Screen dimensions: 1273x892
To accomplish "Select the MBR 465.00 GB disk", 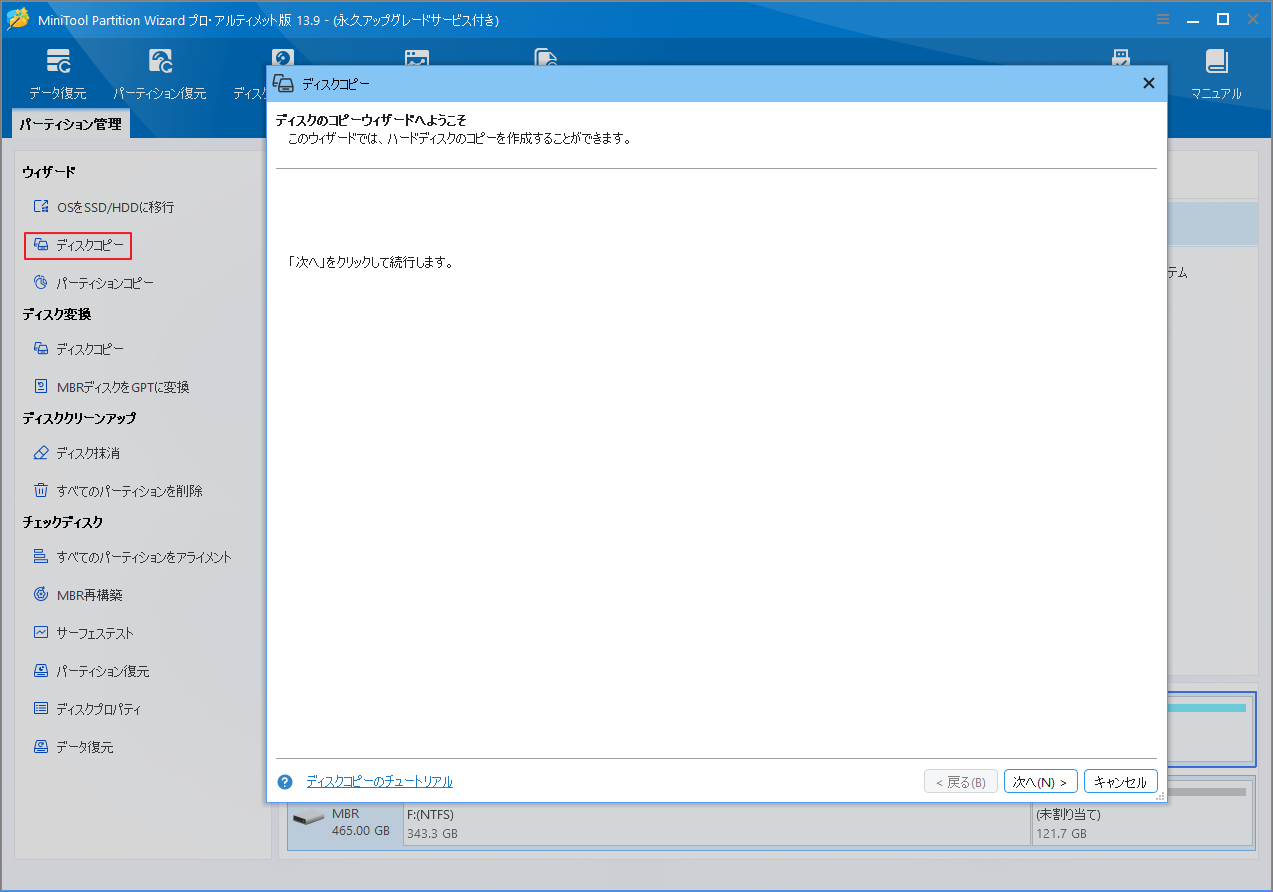I will click(345, 823).
